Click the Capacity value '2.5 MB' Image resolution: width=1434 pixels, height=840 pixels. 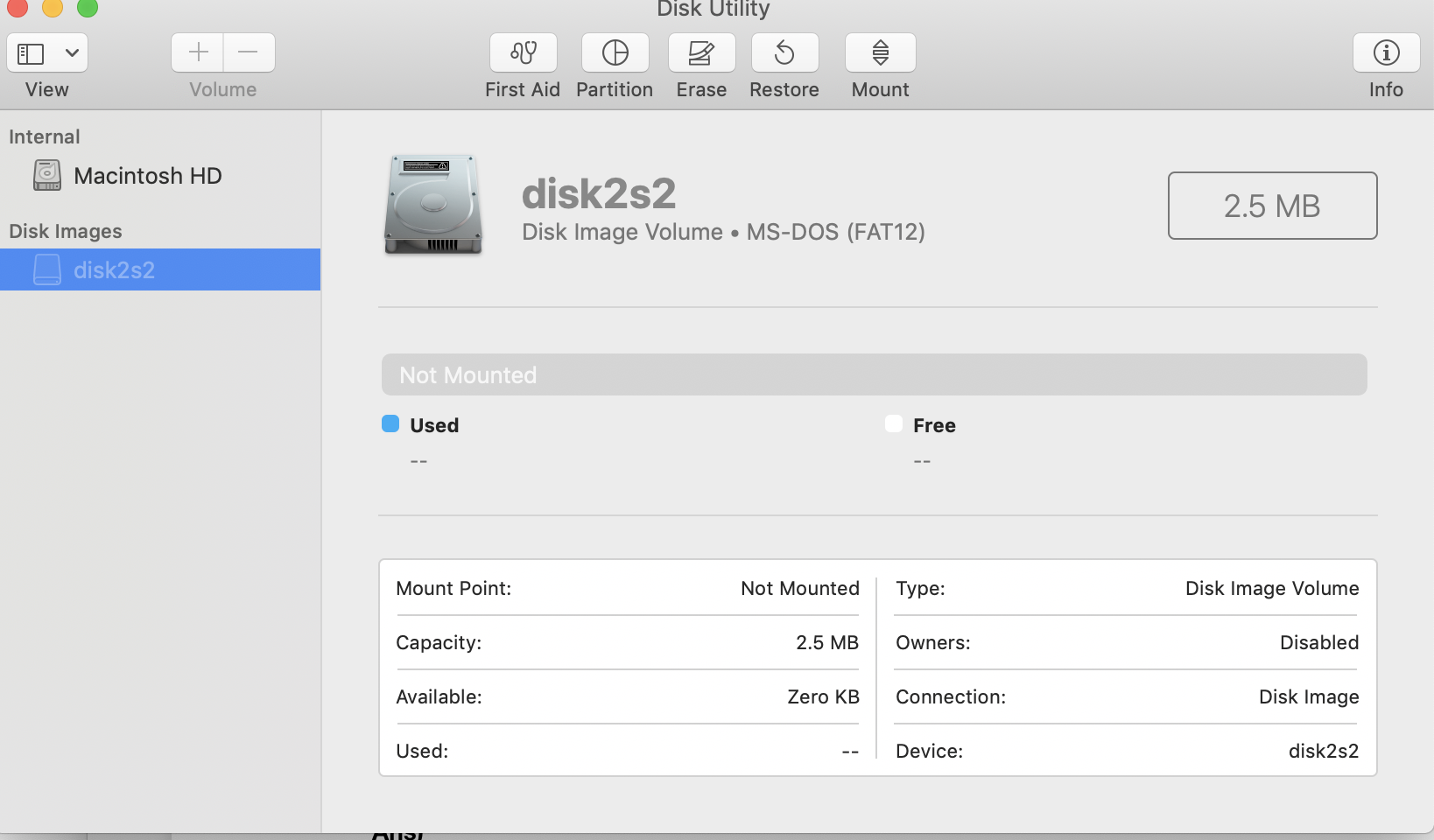point(827,642)
